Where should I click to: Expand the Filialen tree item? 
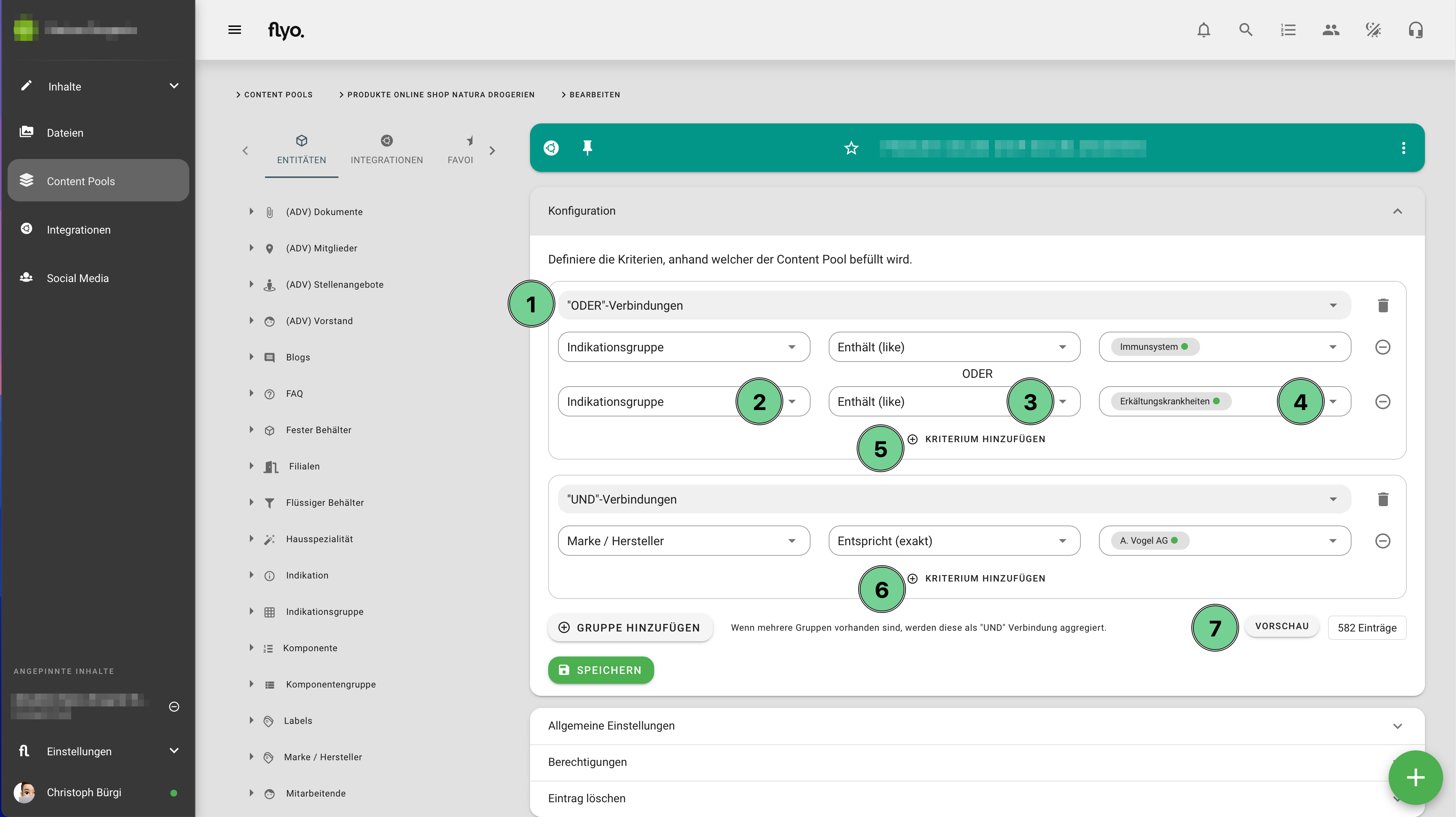(x=251, y=466)
